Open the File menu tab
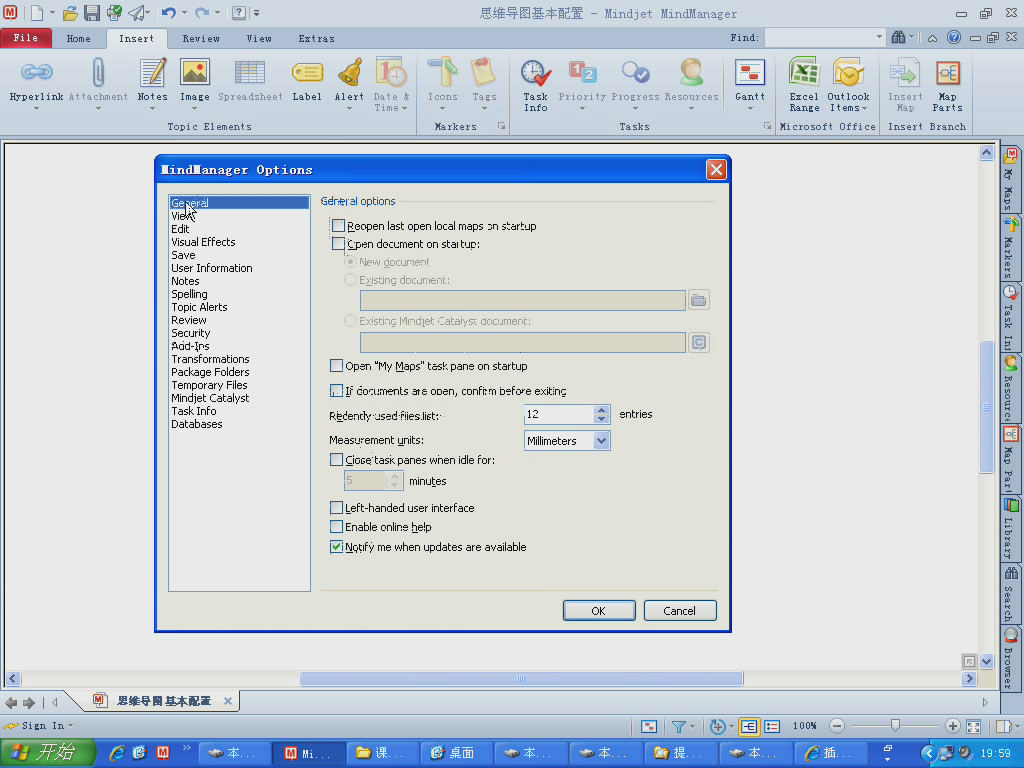 pos(26,38)
